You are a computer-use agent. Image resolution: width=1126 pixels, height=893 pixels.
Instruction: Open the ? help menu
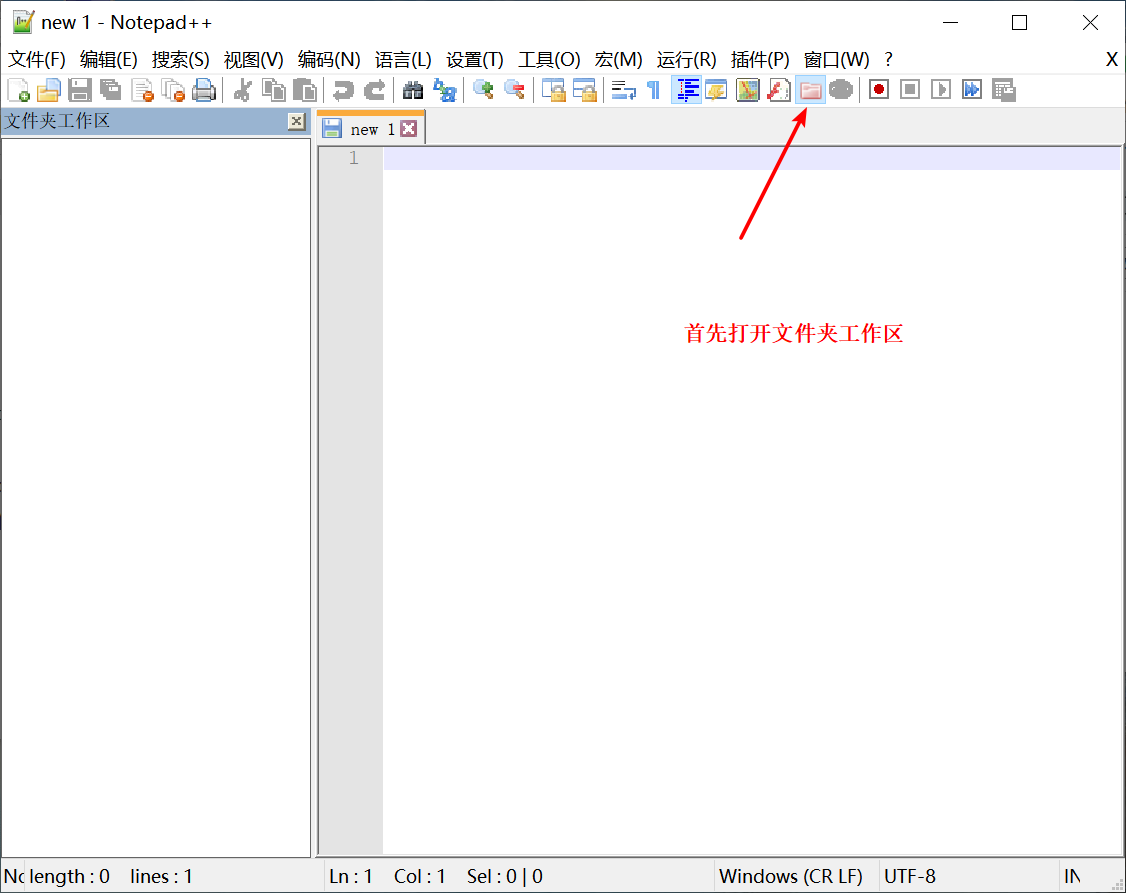point(888,60)
